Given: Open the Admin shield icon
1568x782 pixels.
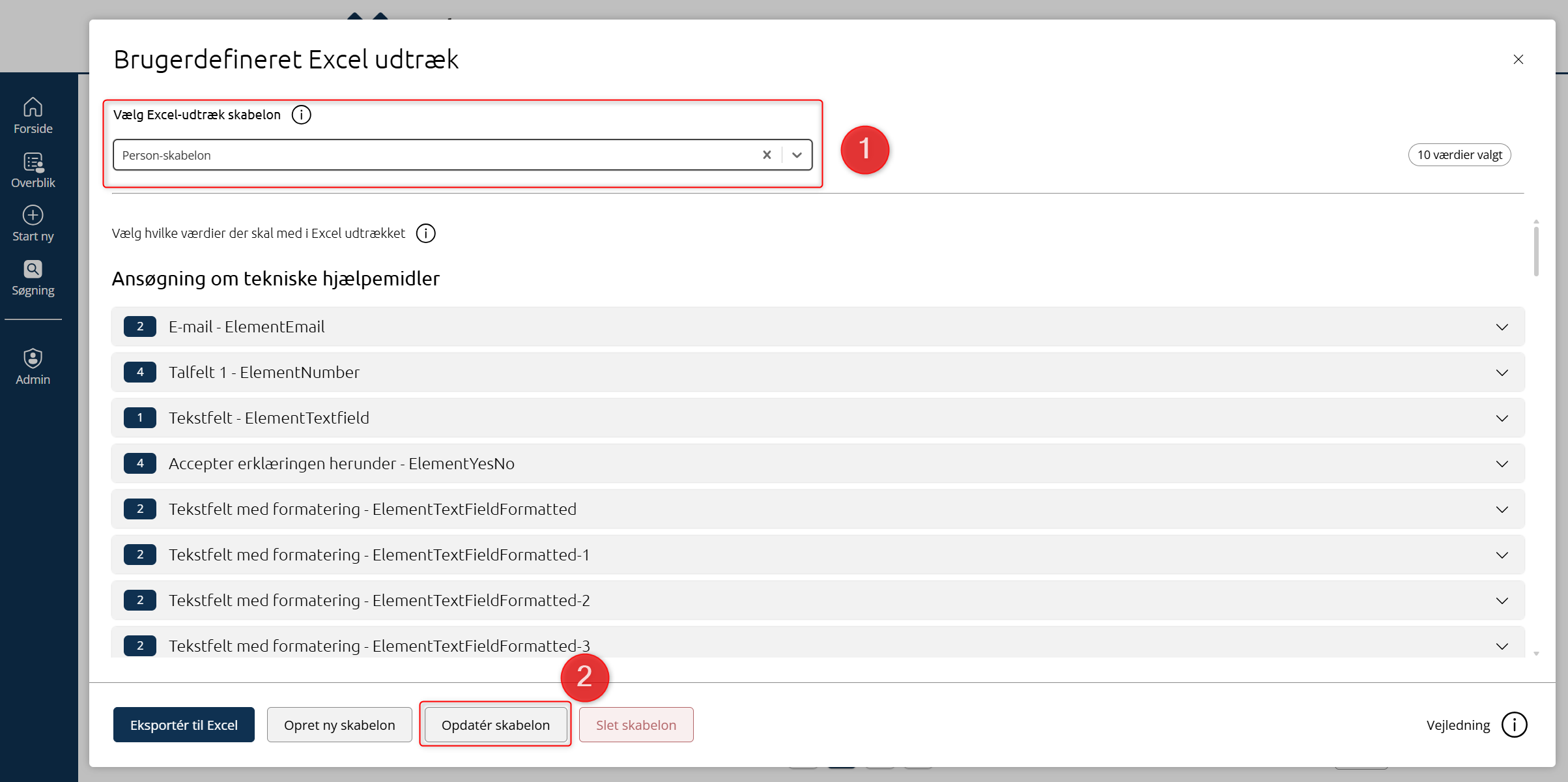Looking at the screenshot, I should click(33, 359).
